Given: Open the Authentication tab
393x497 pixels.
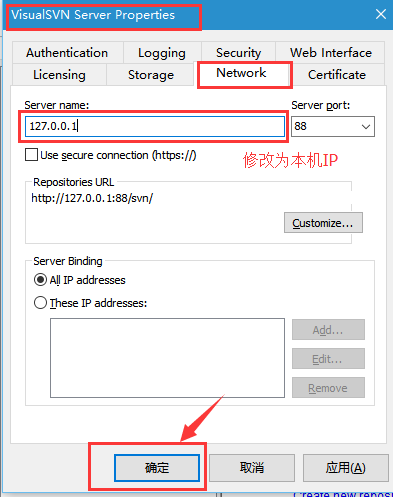Looking at the screenshot, I should [68, 53].
